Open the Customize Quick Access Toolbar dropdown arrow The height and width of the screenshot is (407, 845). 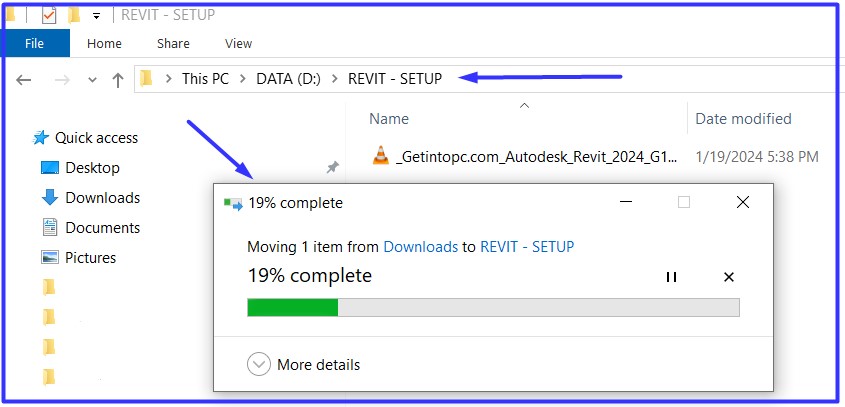[96, 16]
